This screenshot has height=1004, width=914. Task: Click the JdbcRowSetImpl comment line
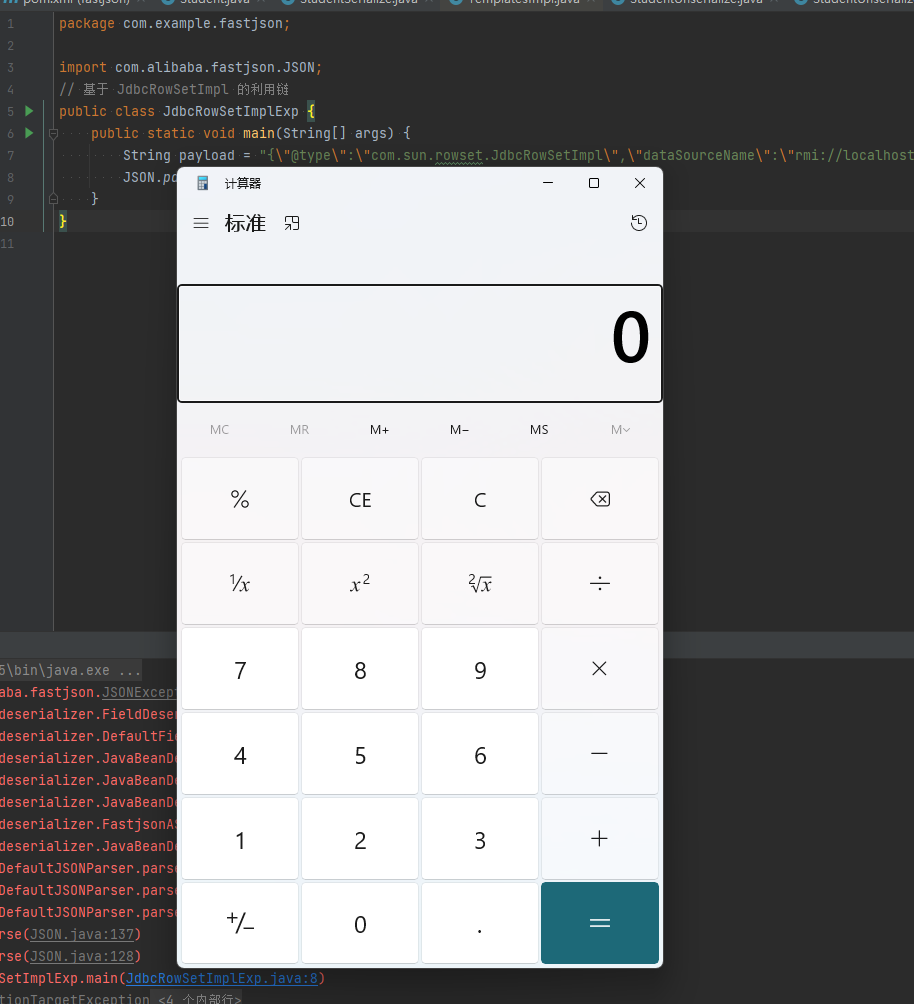174,89
